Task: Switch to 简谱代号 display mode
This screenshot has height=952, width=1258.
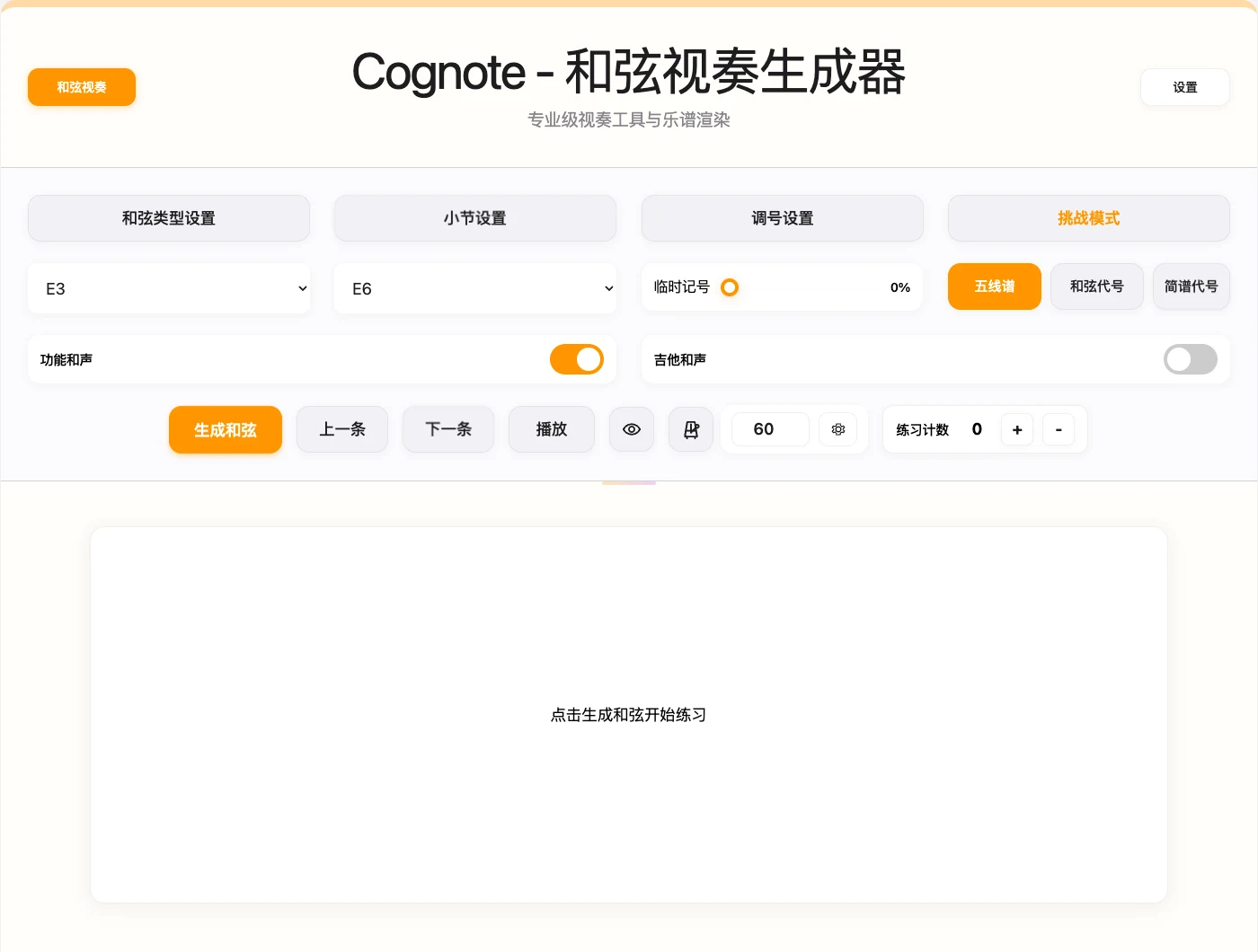Action: [x=1192, y=286]
